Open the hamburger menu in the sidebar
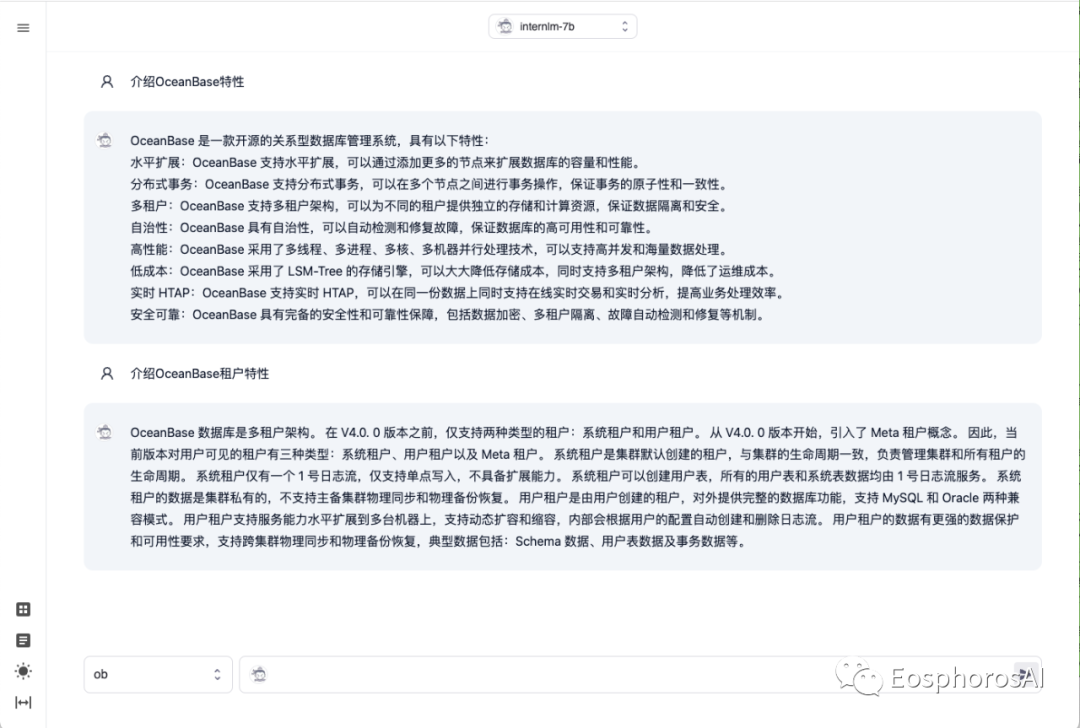Viewport: 1080px width, 728px height. (23, 28)
